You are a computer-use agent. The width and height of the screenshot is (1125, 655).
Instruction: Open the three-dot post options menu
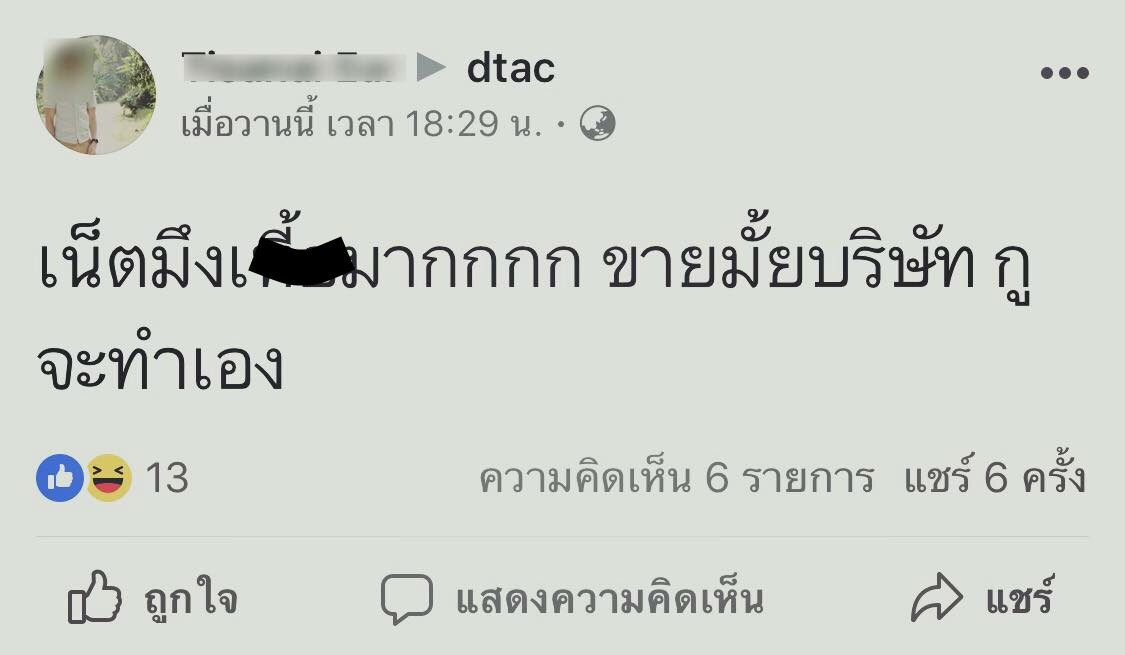(x=1065, y=72)
